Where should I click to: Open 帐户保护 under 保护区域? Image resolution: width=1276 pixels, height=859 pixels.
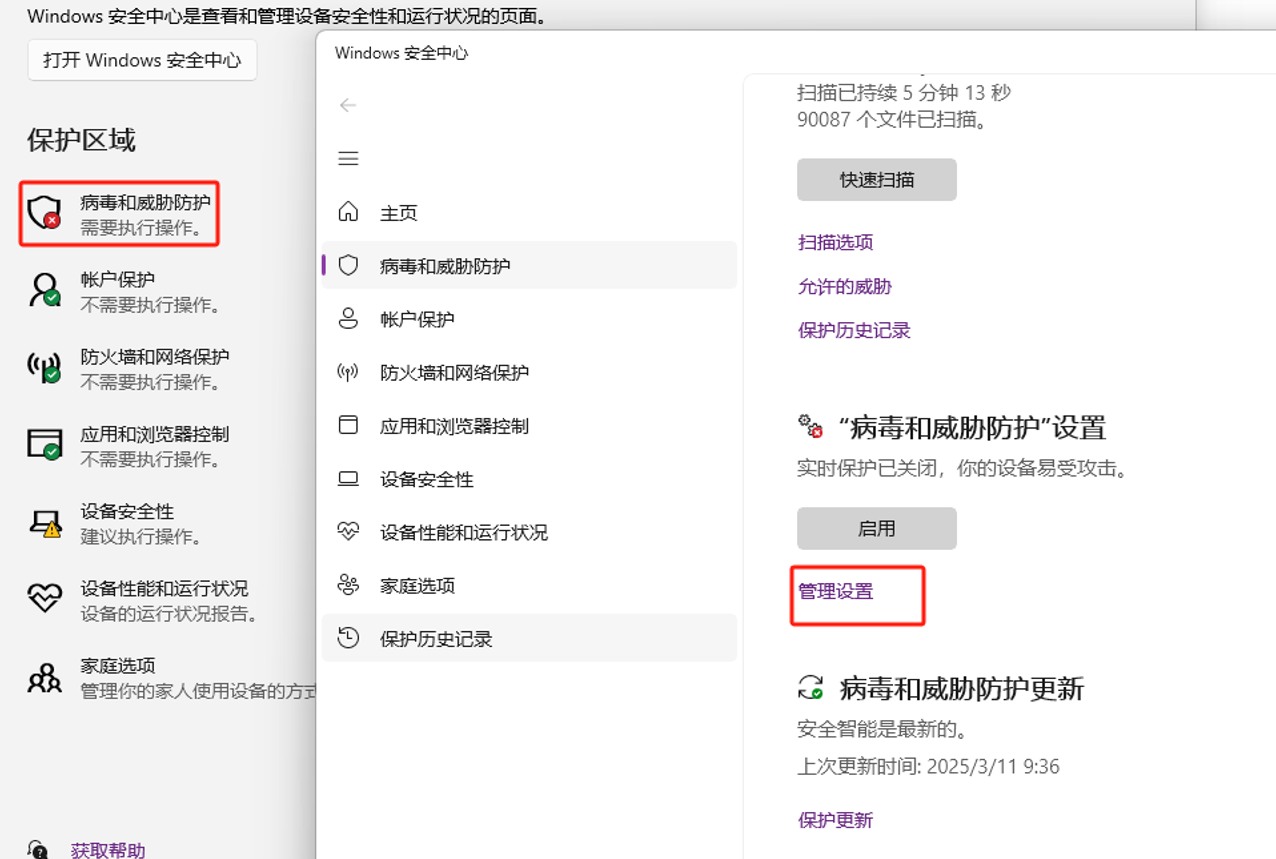click(x=117, y=280)
